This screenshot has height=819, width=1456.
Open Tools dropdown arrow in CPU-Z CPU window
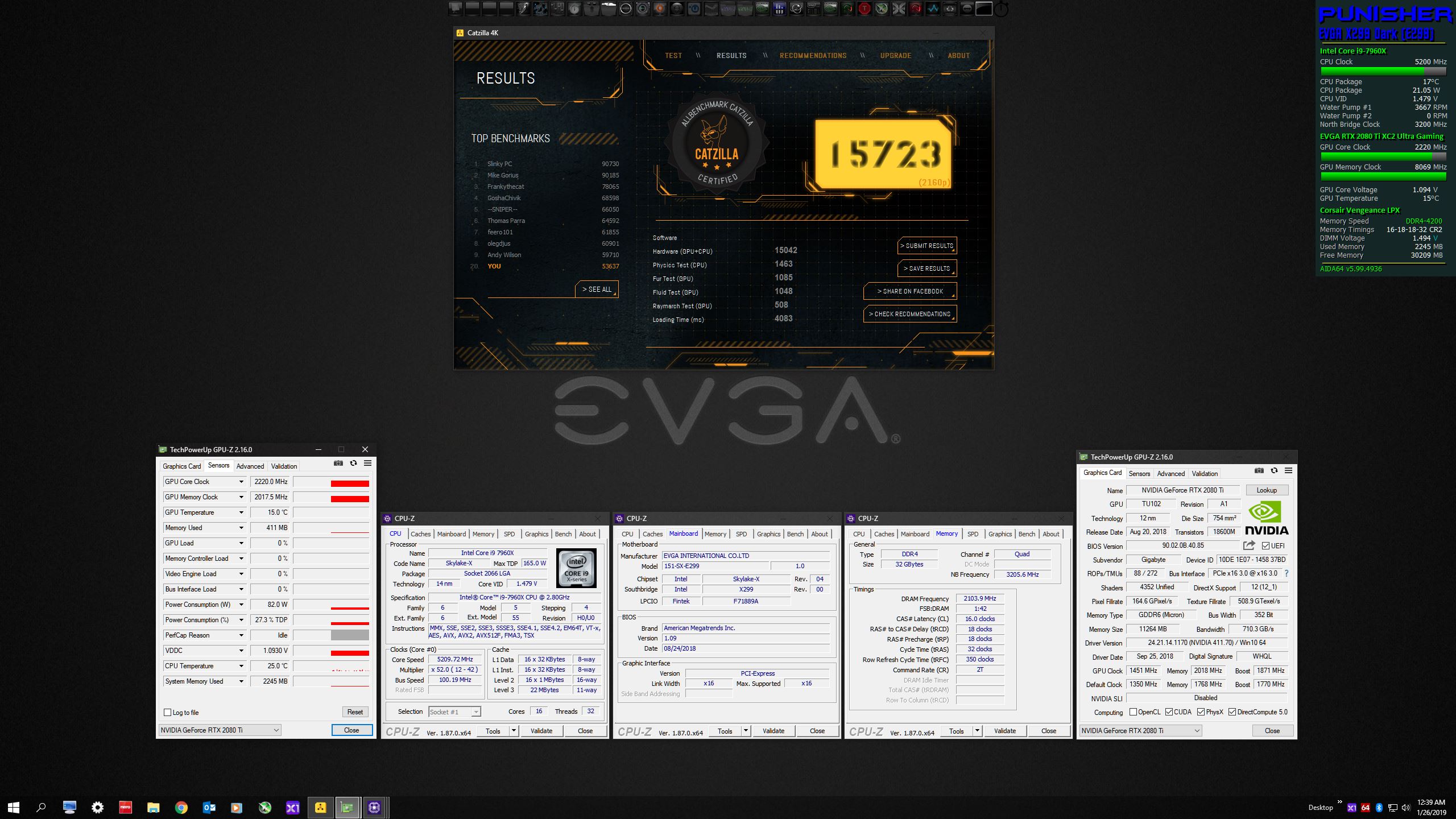[x=514, y=731]
